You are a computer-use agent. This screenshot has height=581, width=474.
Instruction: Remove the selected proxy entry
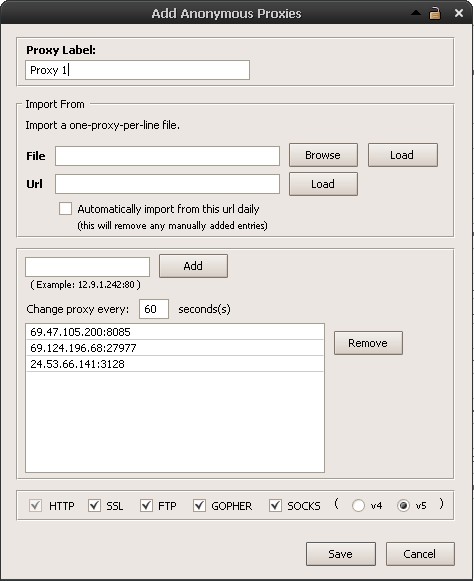(368, 343)
